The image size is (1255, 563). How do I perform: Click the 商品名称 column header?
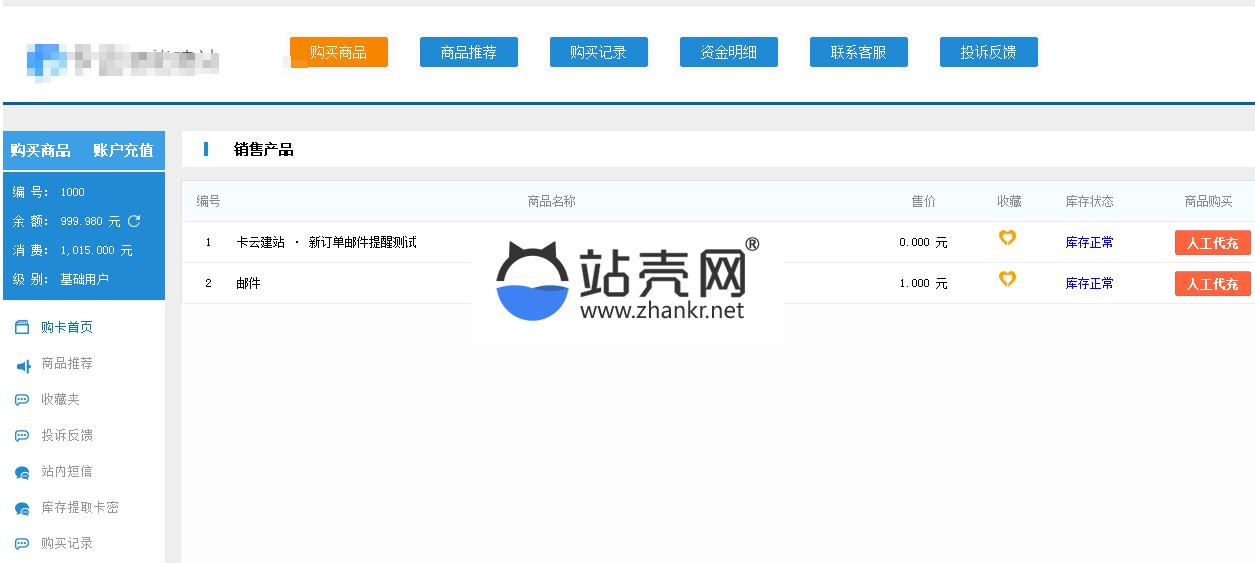(551, 201)
